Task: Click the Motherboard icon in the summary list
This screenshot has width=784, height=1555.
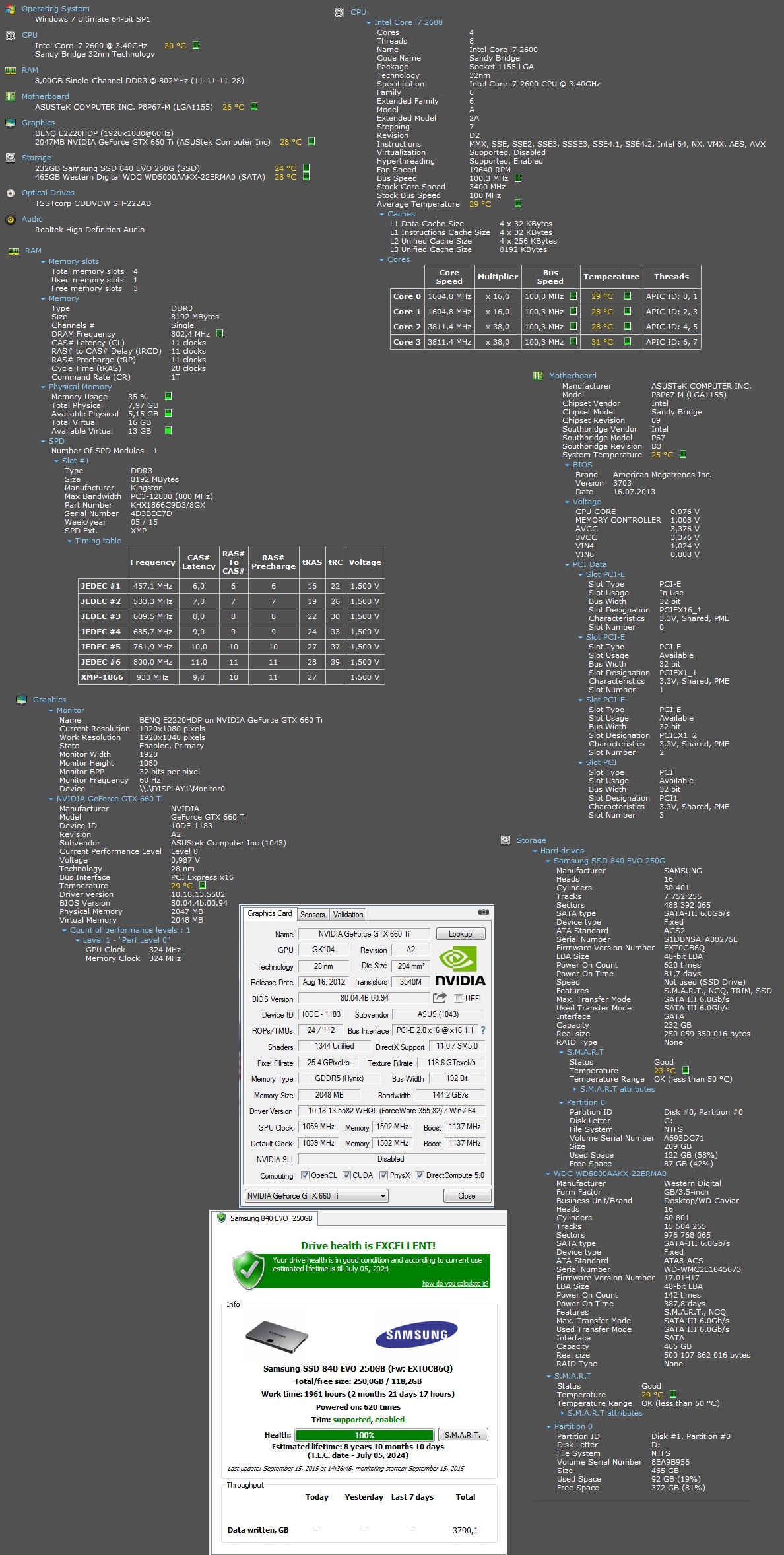Action: (10, 97)
